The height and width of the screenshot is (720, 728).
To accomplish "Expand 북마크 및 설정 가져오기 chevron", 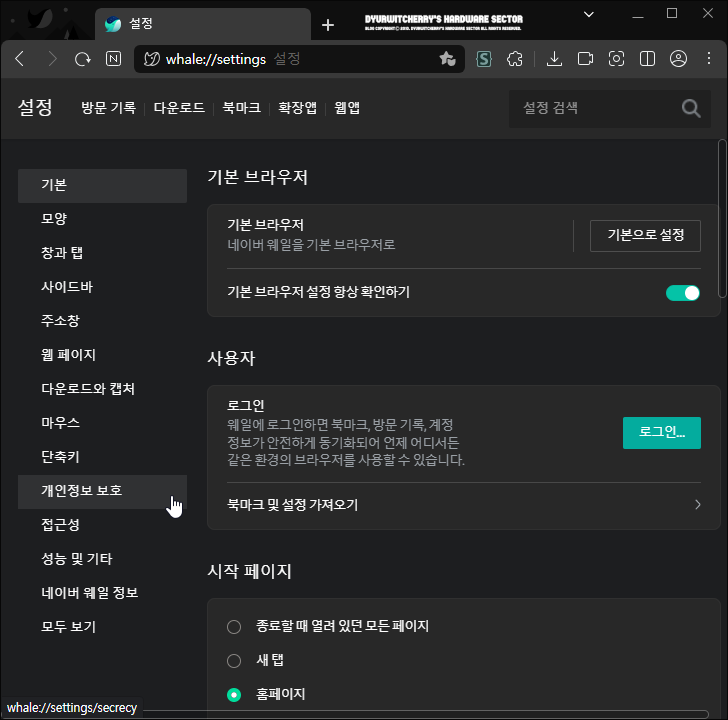I will click(x=697, y=505).
